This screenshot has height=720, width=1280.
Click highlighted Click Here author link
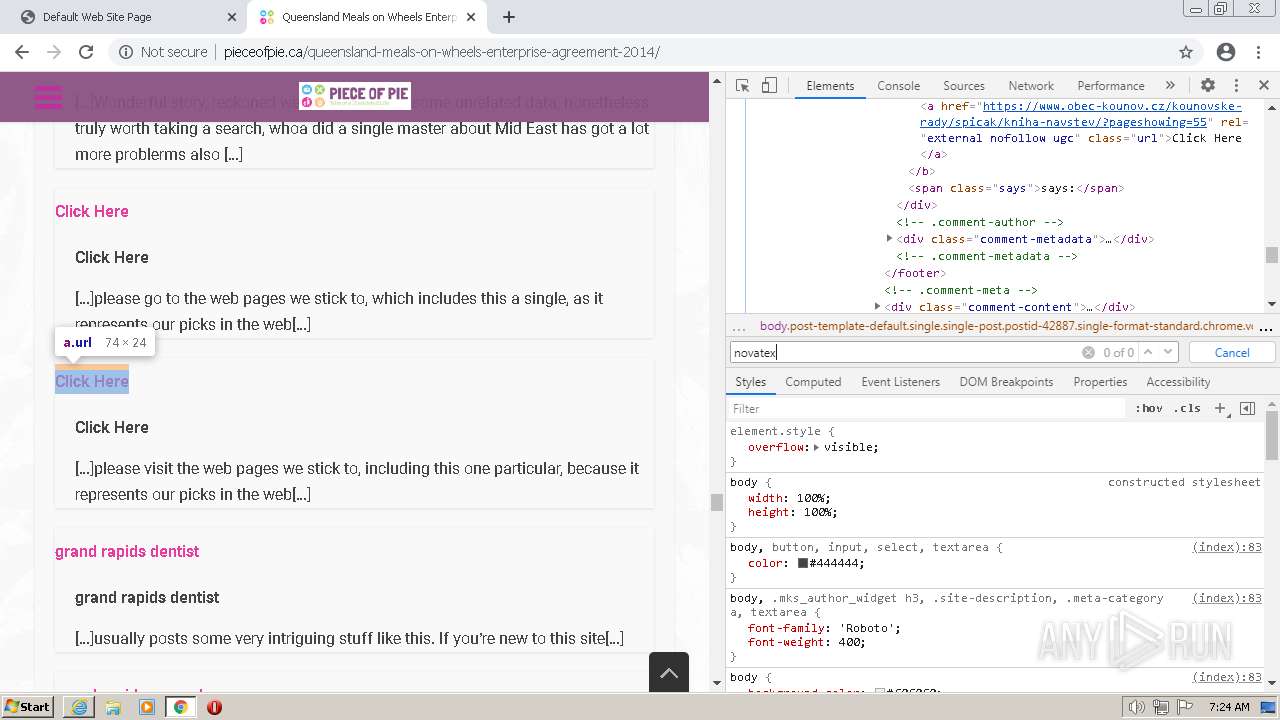click(x=92, y=381)
